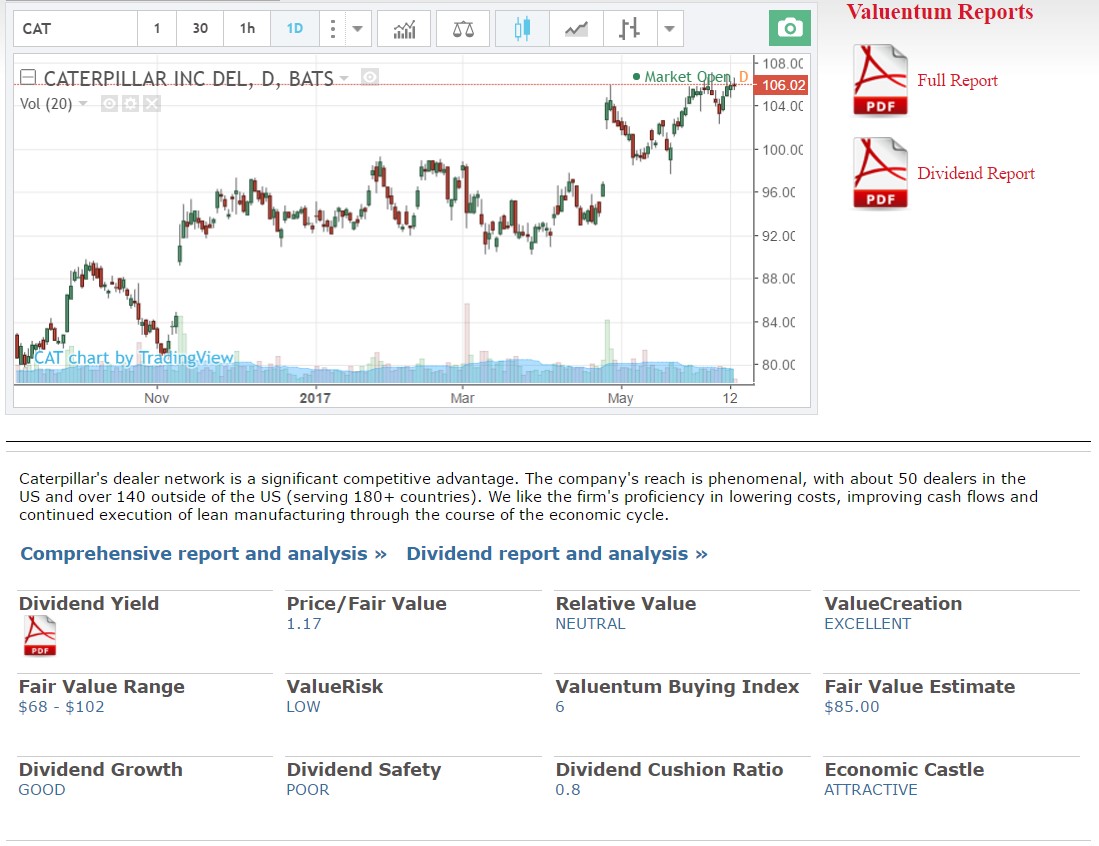Select the 30 minute interval
1099x846 pixels.
click(x=200, y=29)
